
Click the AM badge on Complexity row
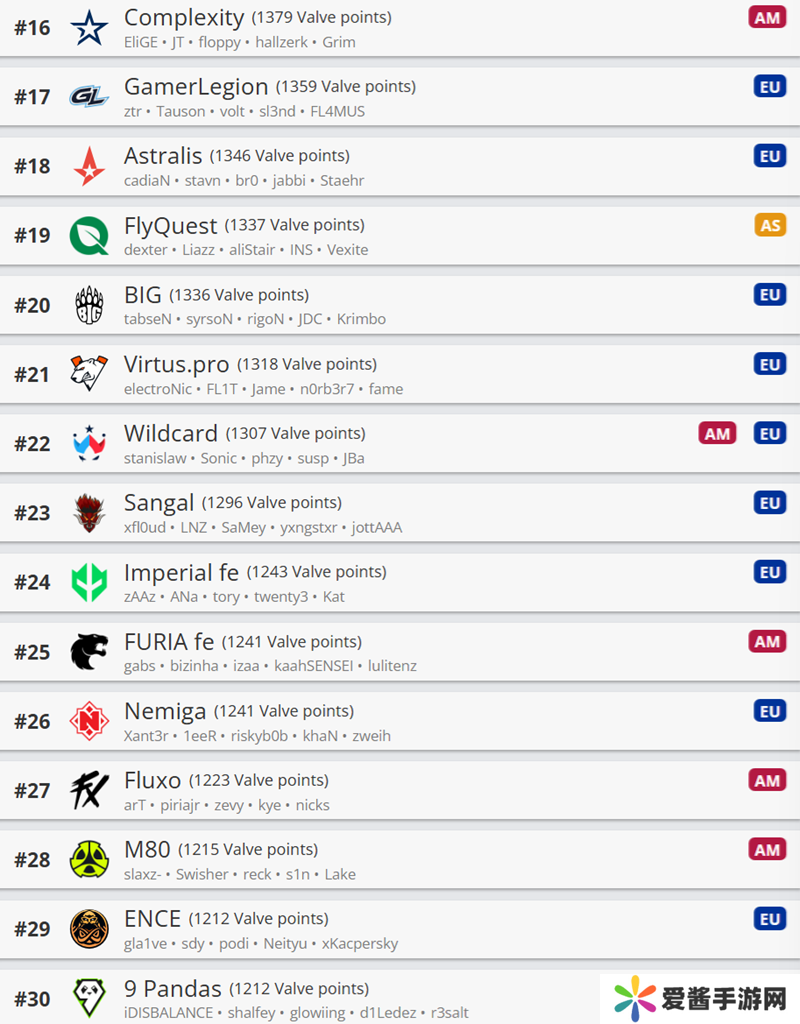pos(767,18)
